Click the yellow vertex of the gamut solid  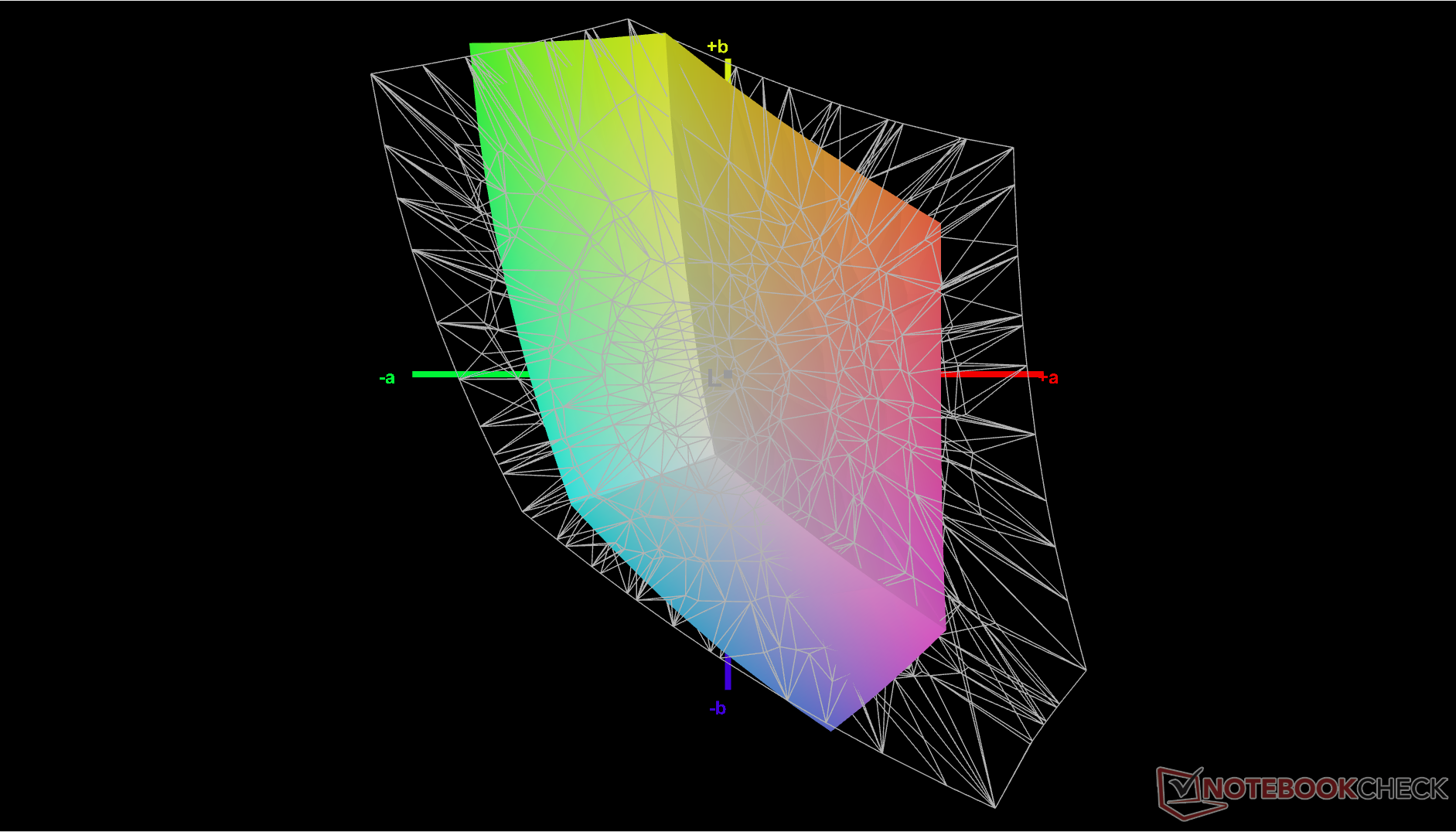click(x=664, y=35)
